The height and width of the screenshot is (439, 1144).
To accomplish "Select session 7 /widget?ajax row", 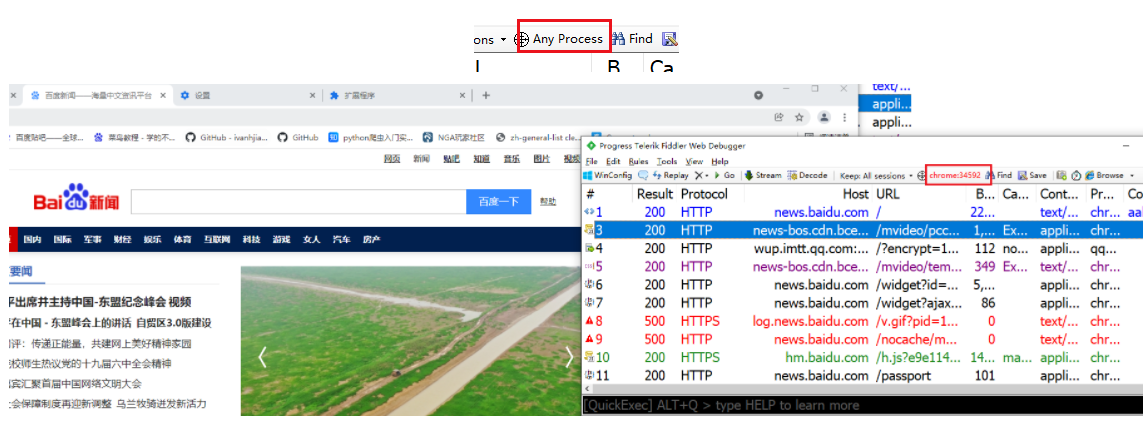I will tap(862, 303).
